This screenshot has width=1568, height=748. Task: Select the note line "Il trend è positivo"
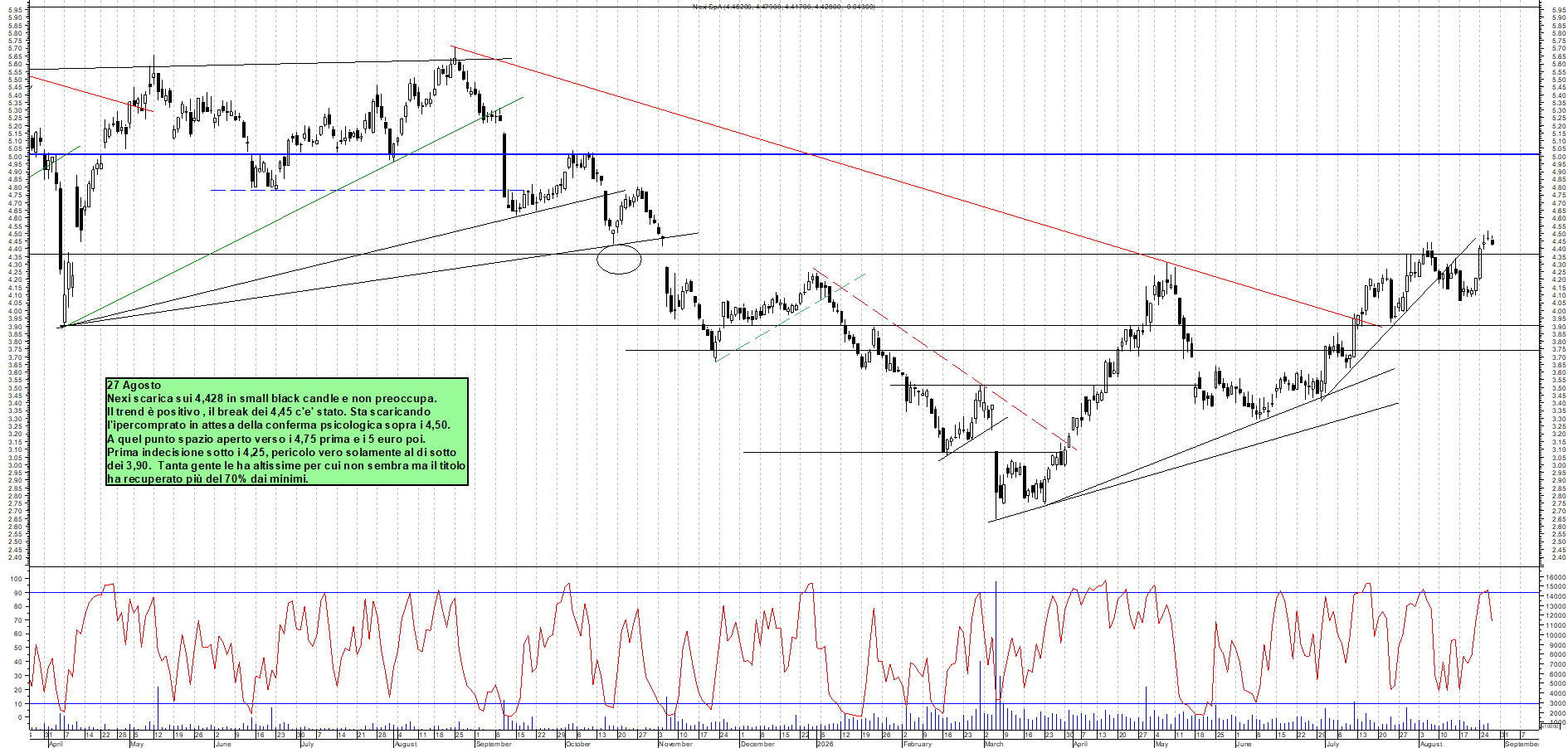tap(269, 411)
